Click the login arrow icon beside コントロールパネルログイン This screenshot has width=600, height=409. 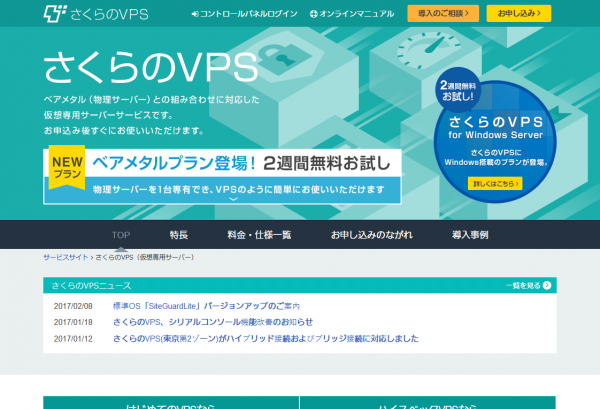[x=195, y=14]
